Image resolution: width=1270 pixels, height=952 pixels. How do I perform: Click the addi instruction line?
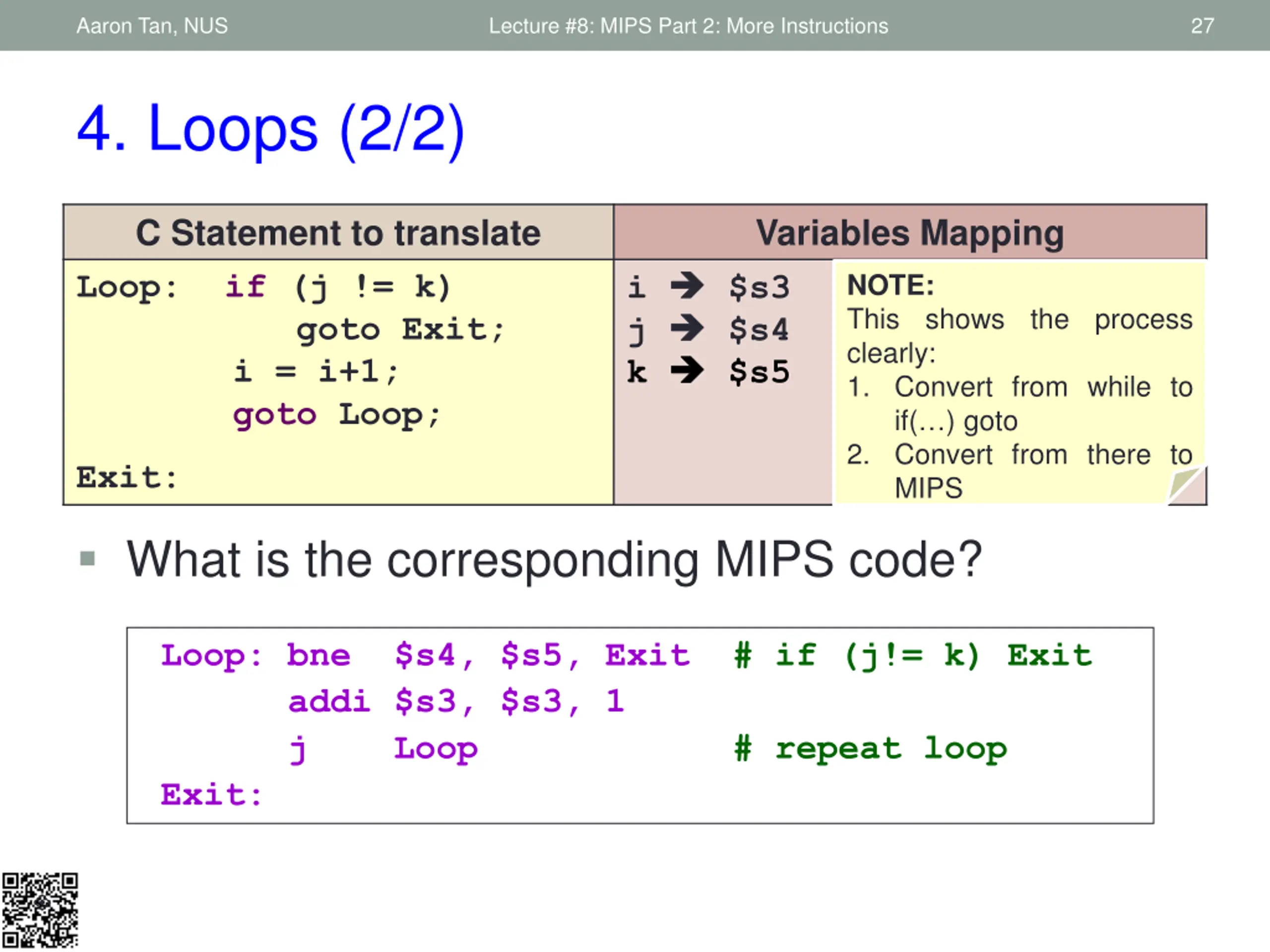(456, 701)
